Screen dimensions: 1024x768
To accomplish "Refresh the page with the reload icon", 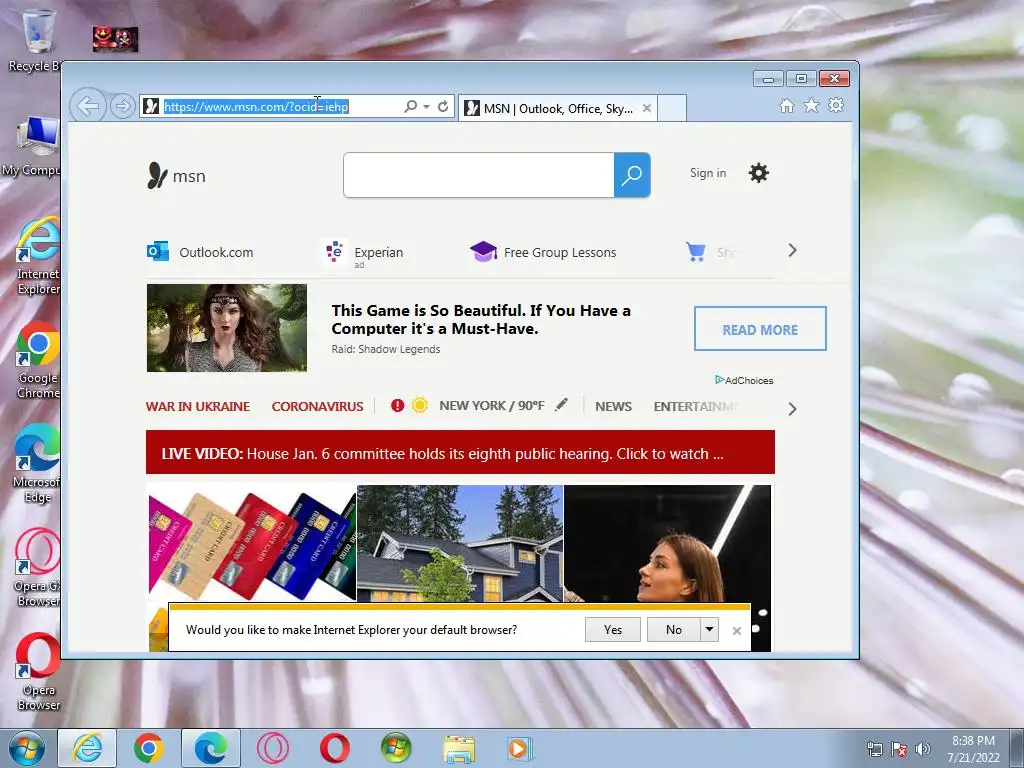I will pos(443,106).
